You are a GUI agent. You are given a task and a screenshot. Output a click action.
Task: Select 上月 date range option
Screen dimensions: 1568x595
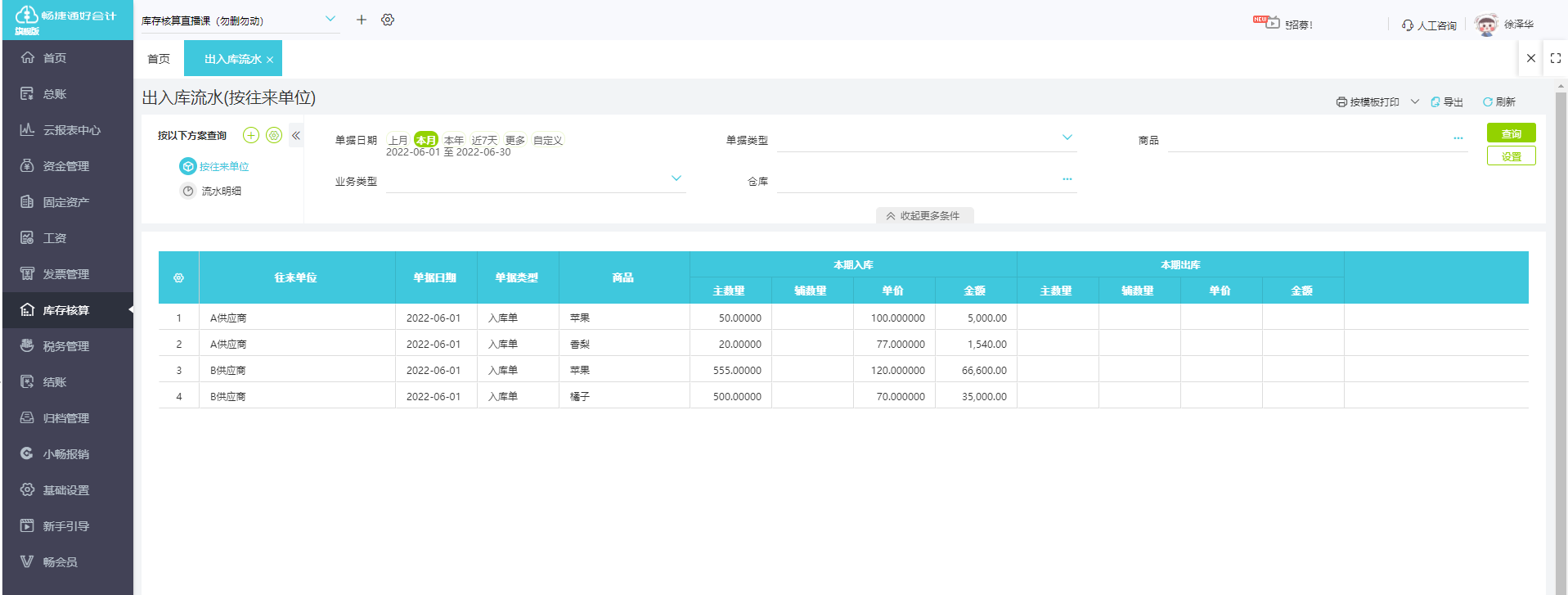click(398, 140)
